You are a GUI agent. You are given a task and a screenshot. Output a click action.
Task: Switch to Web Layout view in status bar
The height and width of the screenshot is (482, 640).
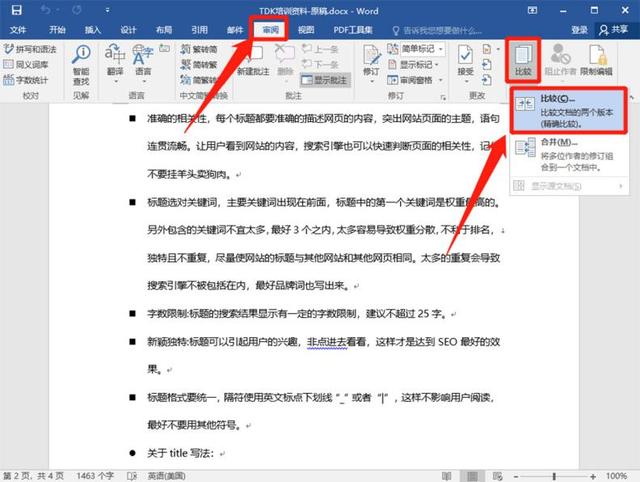(497, 476)
